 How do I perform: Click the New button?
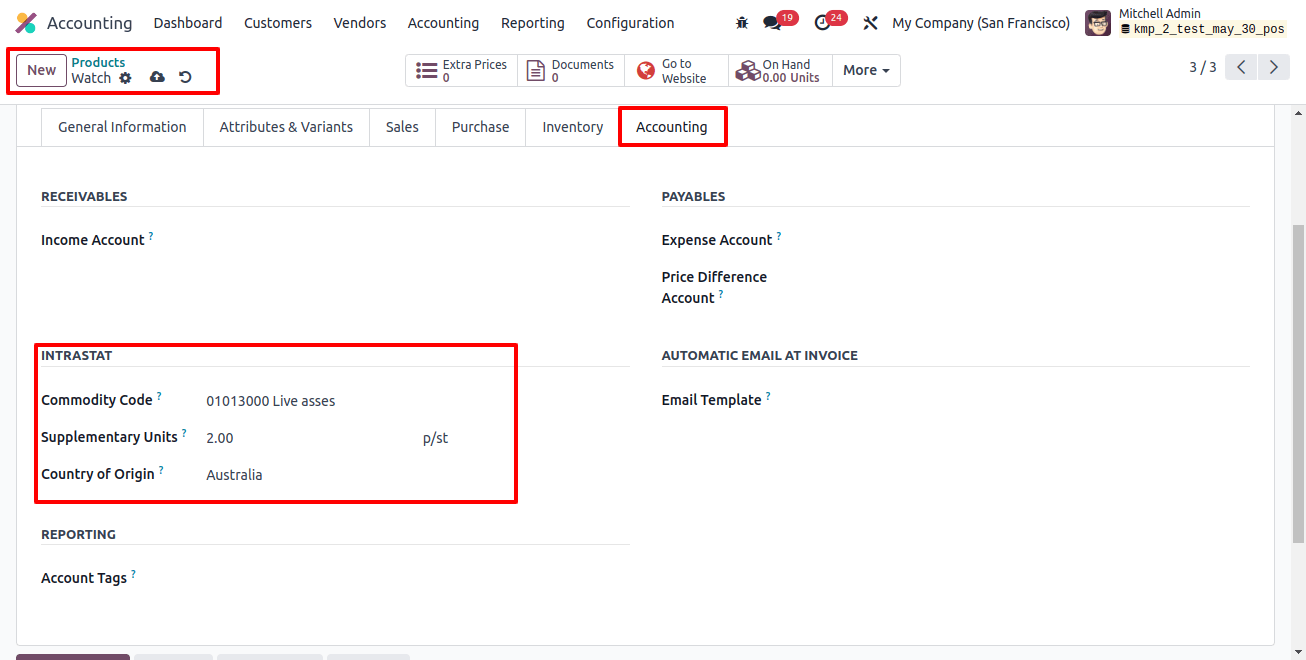[x=41, y=70]
